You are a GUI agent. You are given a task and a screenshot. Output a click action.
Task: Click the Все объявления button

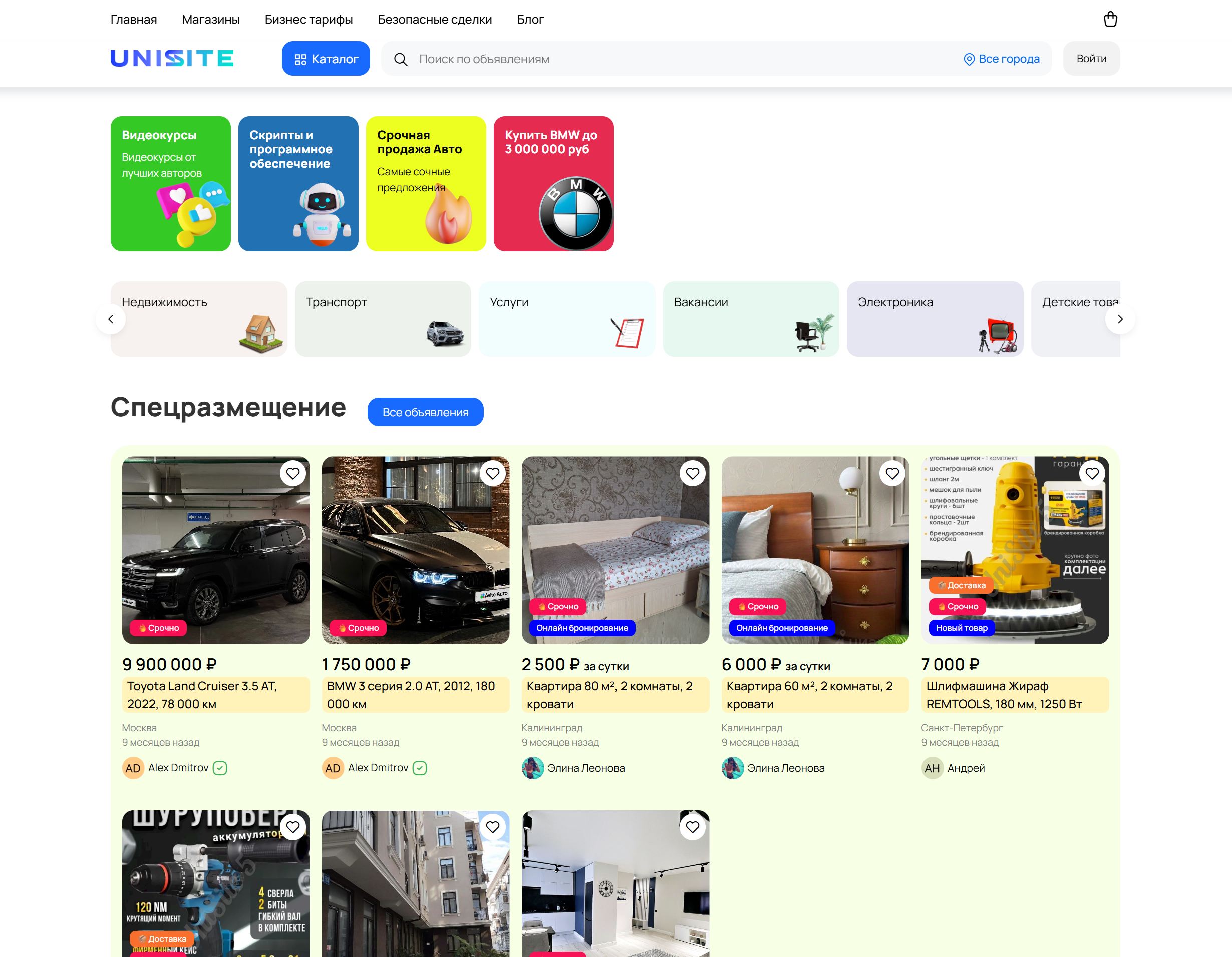[x=425, y=412]
